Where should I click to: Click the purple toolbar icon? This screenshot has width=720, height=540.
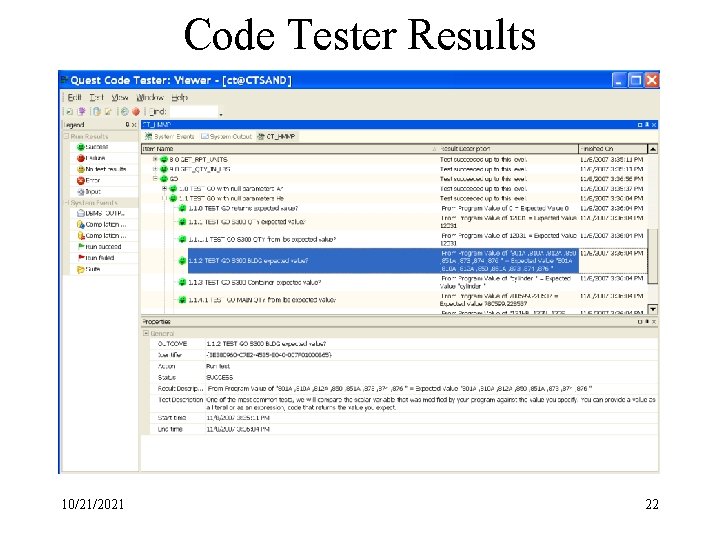tap(82, 111)
